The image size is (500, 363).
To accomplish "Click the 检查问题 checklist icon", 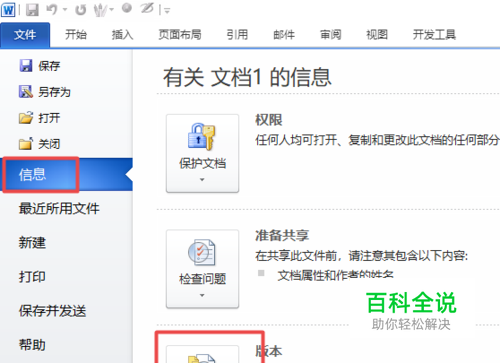I will coord(202,252).
